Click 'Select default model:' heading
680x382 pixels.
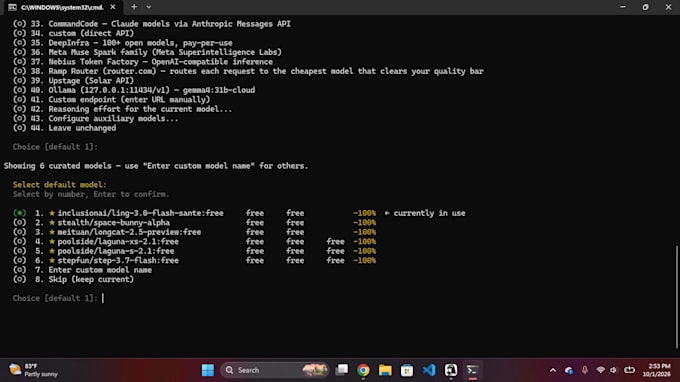[59, 185]
